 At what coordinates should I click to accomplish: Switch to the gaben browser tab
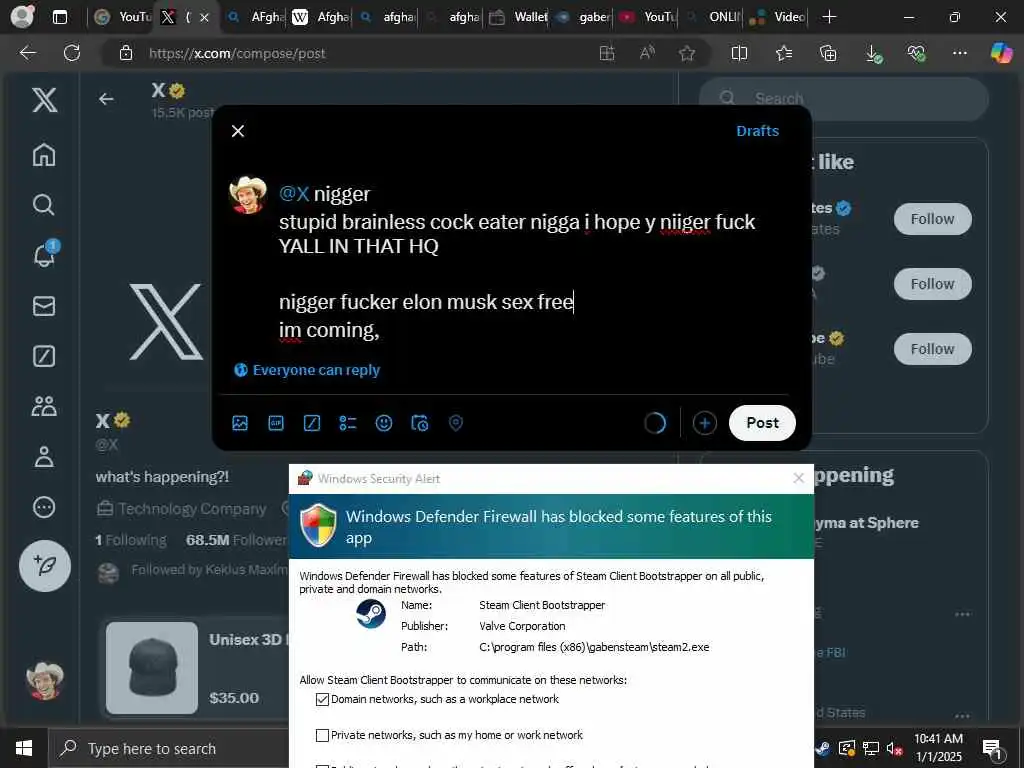point(583,17)
